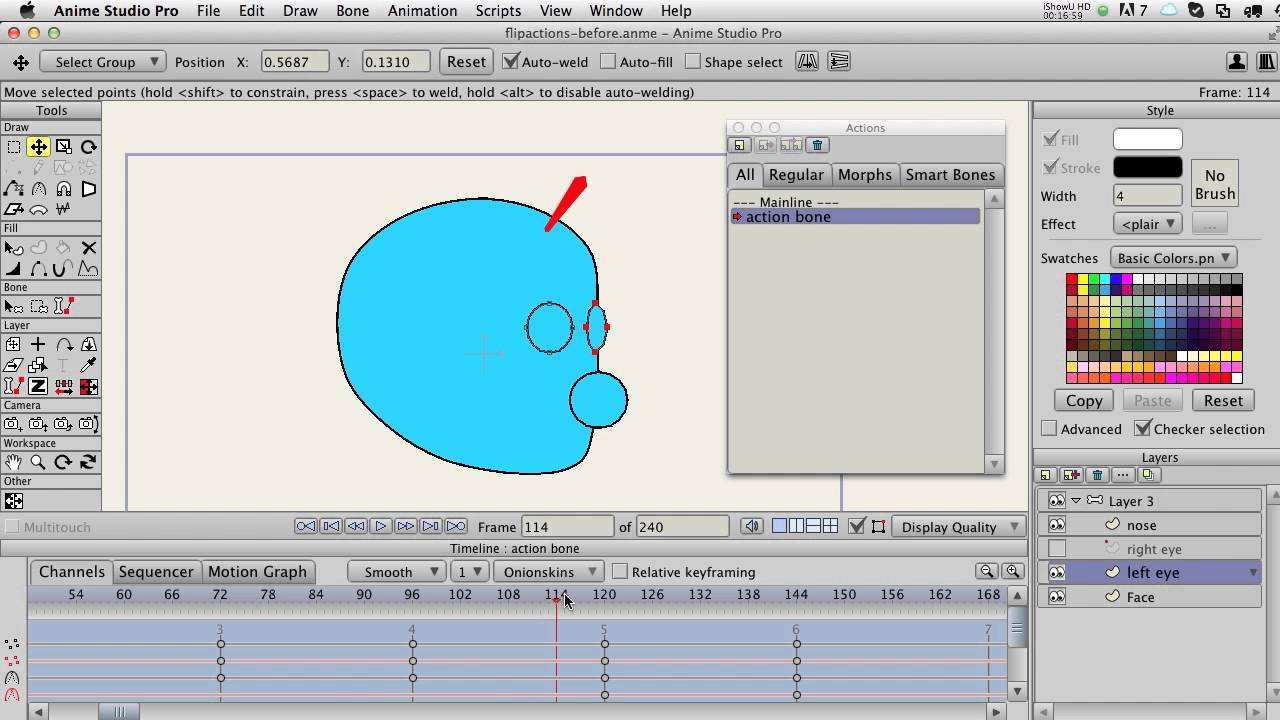1280x720 pixels.
Task: Select the Switch Layer Z tool
Action: [x=38, y=387]
